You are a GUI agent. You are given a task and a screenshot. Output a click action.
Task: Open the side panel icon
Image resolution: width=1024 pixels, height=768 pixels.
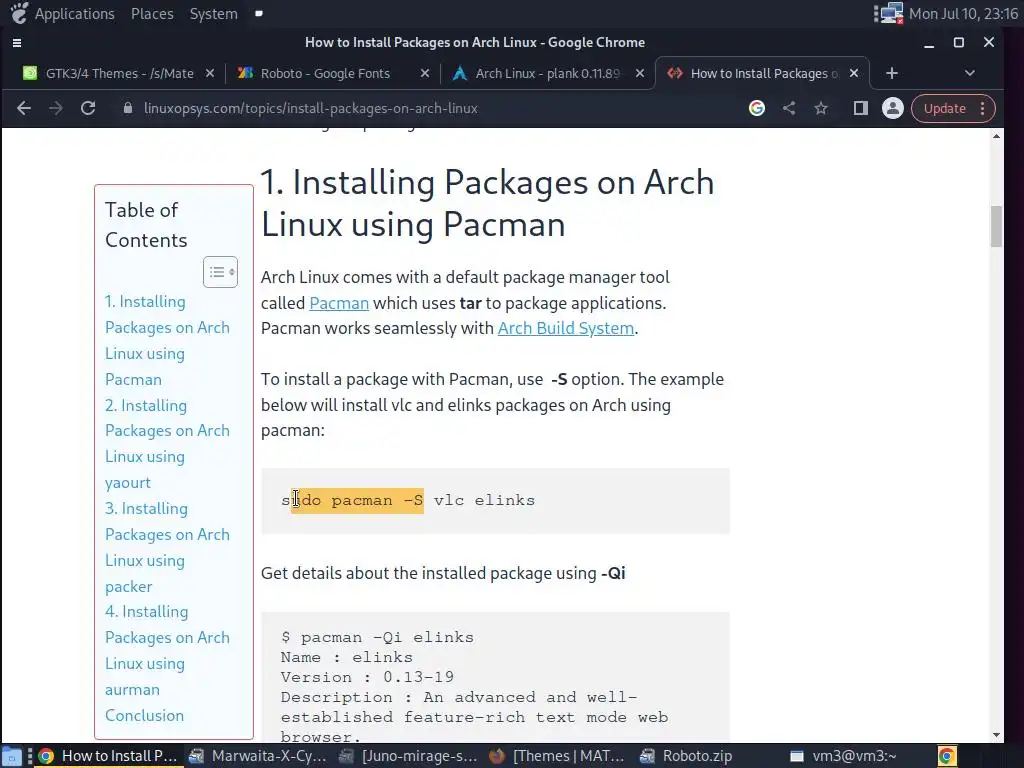point(861,108)
